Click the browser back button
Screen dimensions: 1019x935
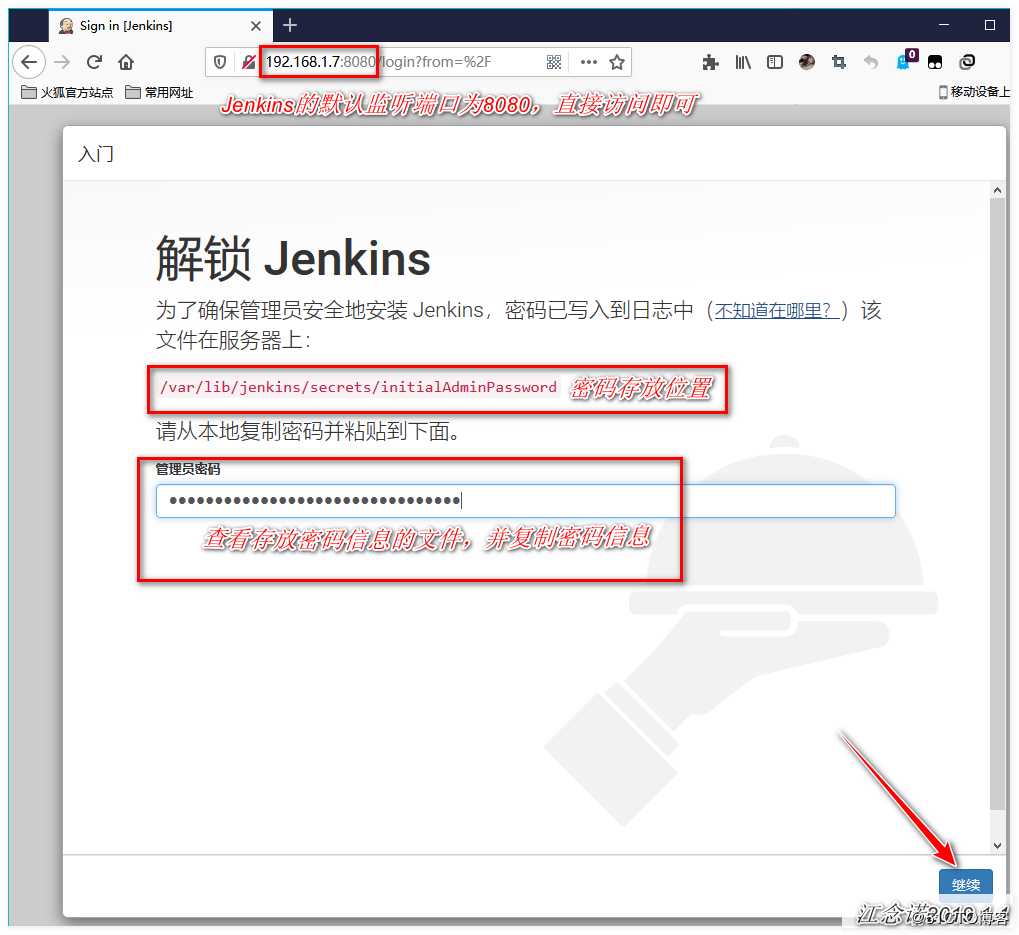pyautogui.click(x=29, y=62)
